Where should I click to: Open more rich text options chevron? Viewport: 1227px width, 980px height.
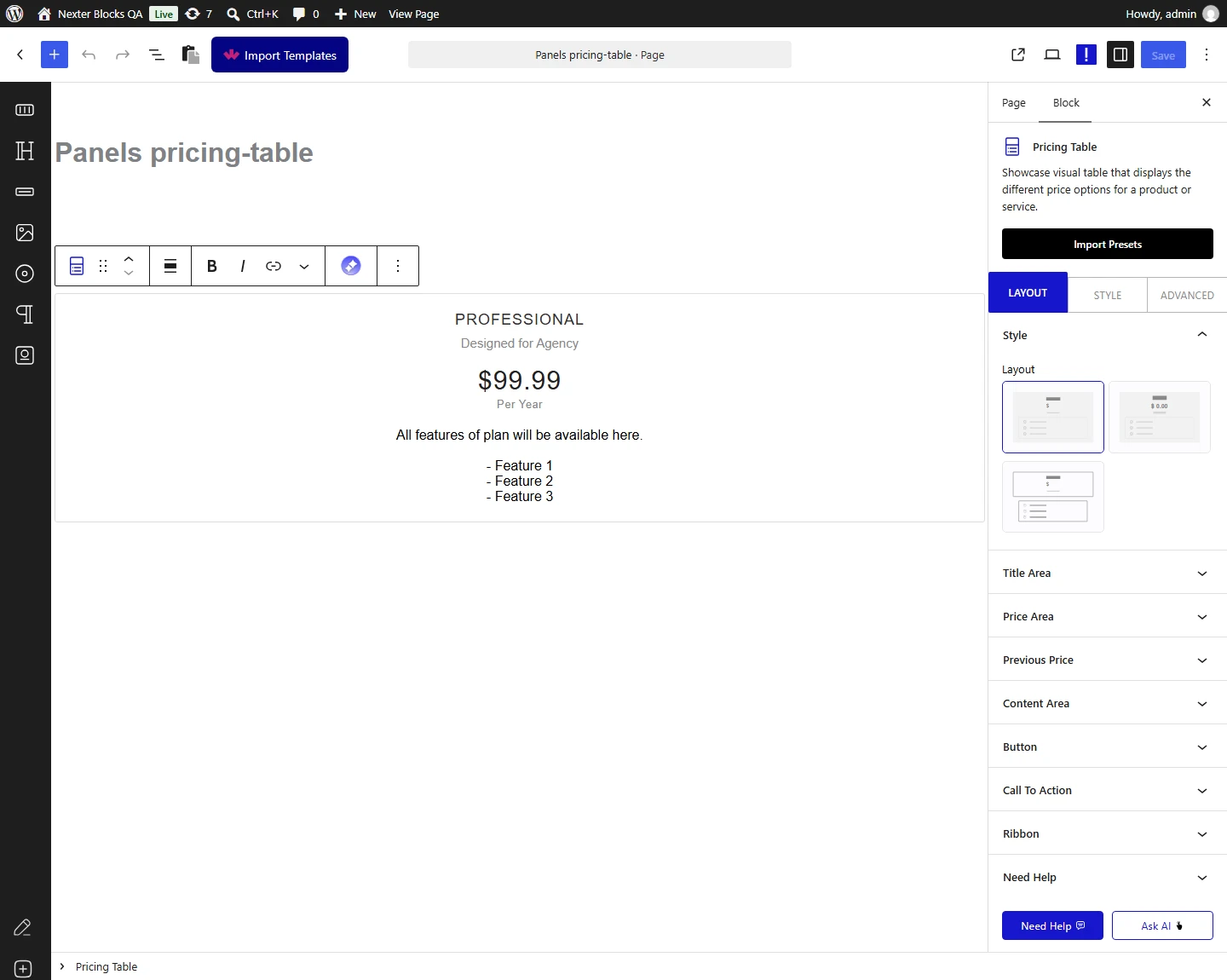click(x=304, y=266)
